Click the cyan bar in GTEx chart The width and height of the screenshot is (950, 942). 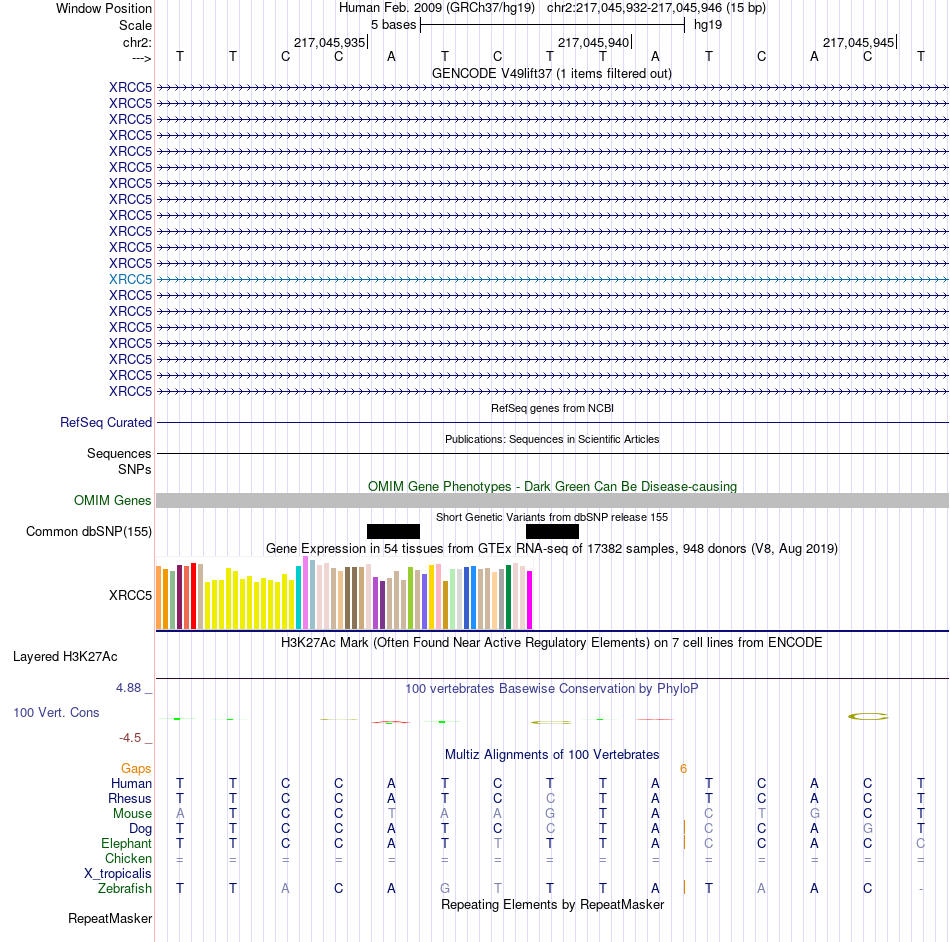coord(298,597)
